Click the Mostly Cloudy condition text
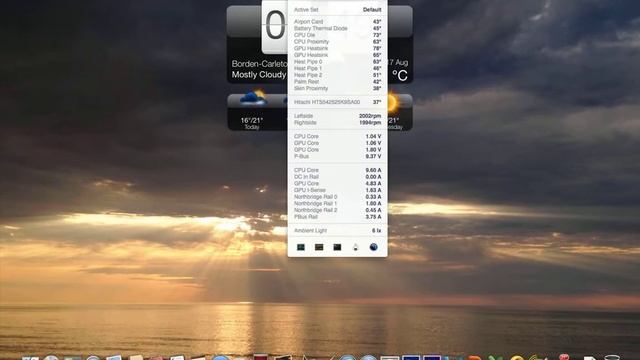 259,75
